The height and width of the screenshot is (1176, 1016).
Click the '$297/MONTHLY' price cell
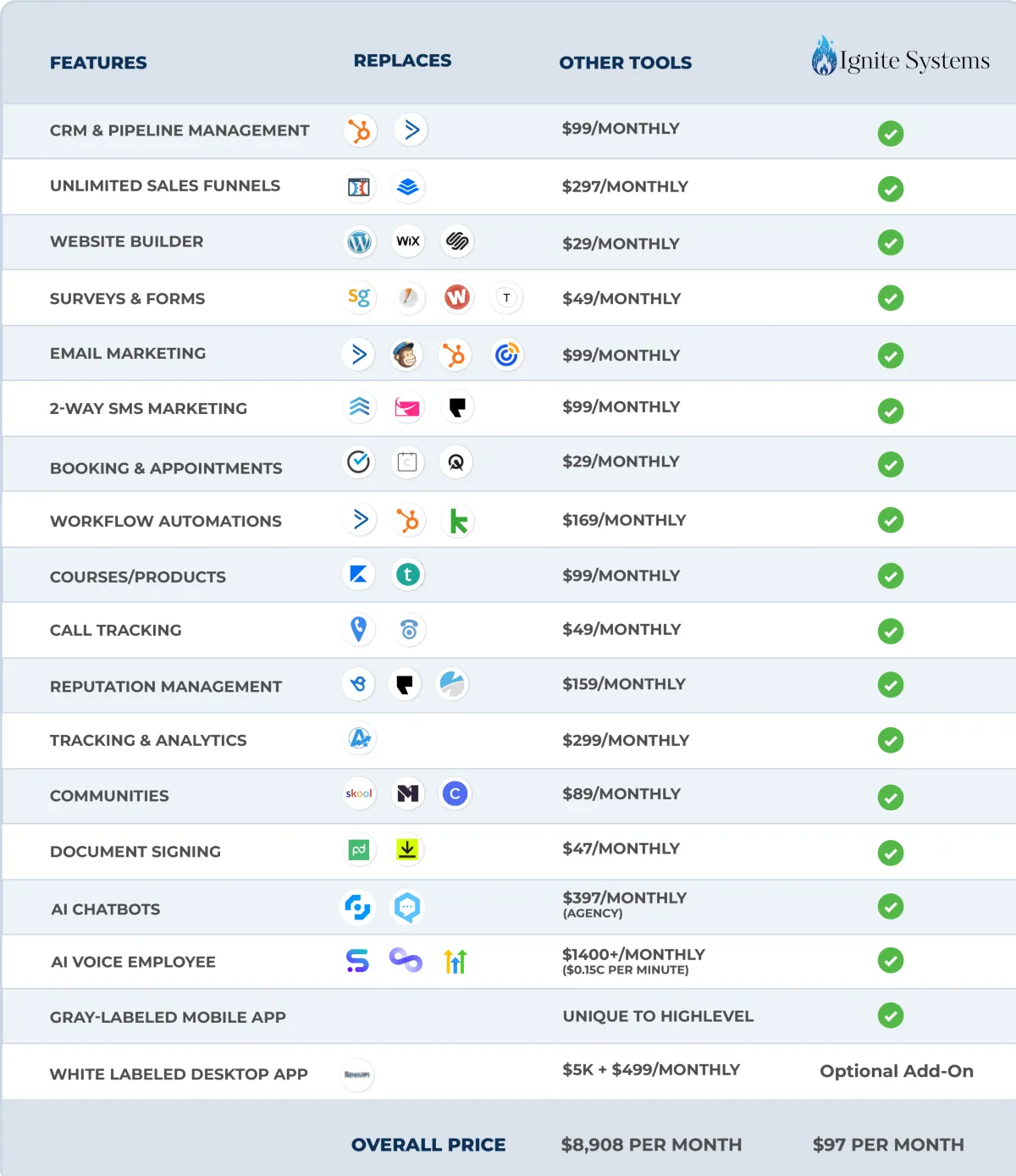click(x=625, y=186)
